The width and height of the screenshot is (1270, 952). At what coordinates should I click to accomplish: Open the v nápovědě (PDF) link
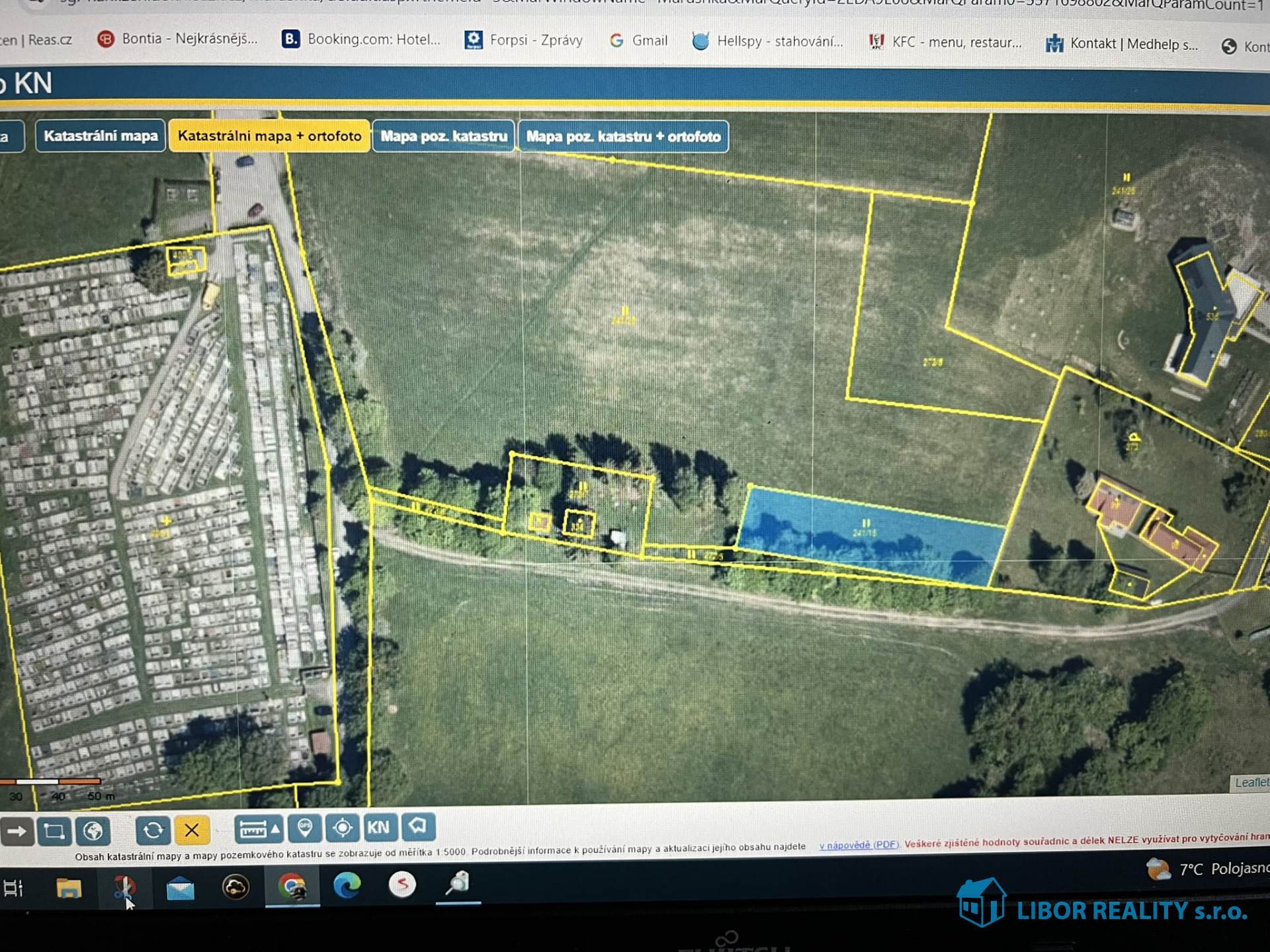[x=859, y=845]
